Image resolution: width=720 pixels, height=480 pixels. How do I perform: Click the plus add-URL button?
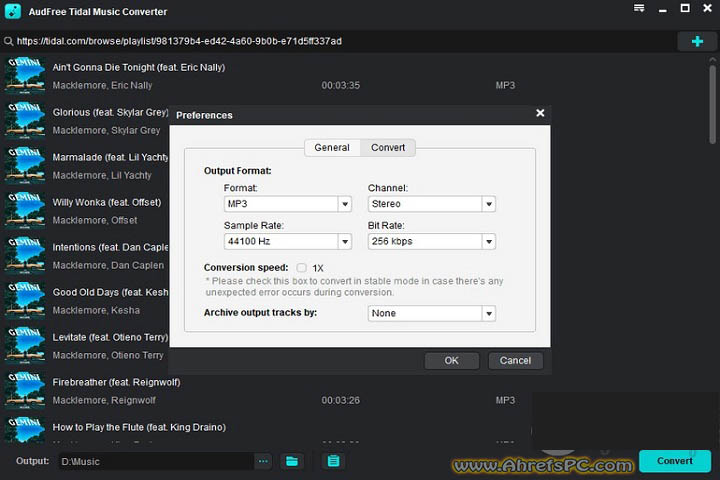(x=697, y=41)
